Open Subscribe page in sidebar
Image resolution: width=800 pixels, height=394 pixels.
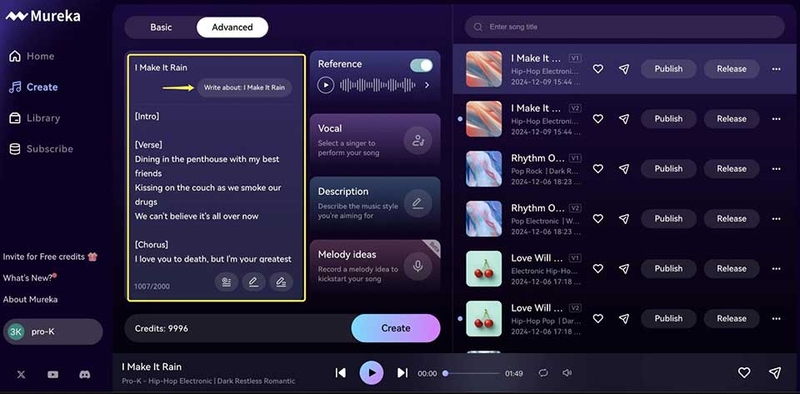click(x=41, y=149)
